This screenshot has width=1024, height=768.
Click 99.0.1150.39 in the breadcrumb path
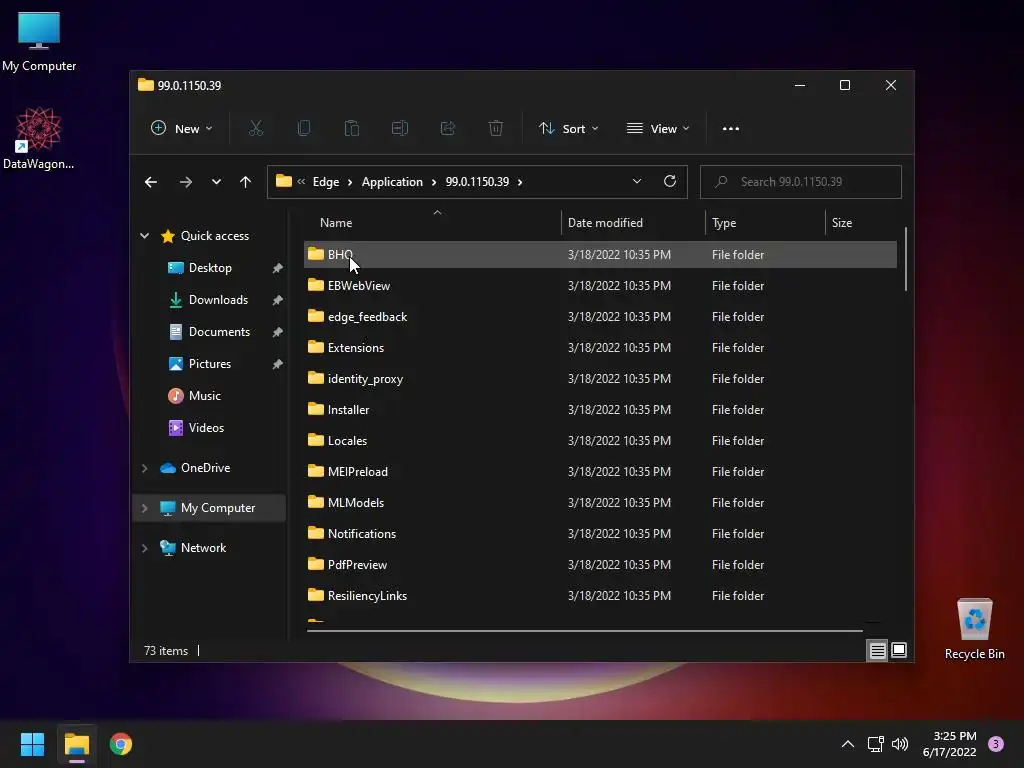pos(477,182)
